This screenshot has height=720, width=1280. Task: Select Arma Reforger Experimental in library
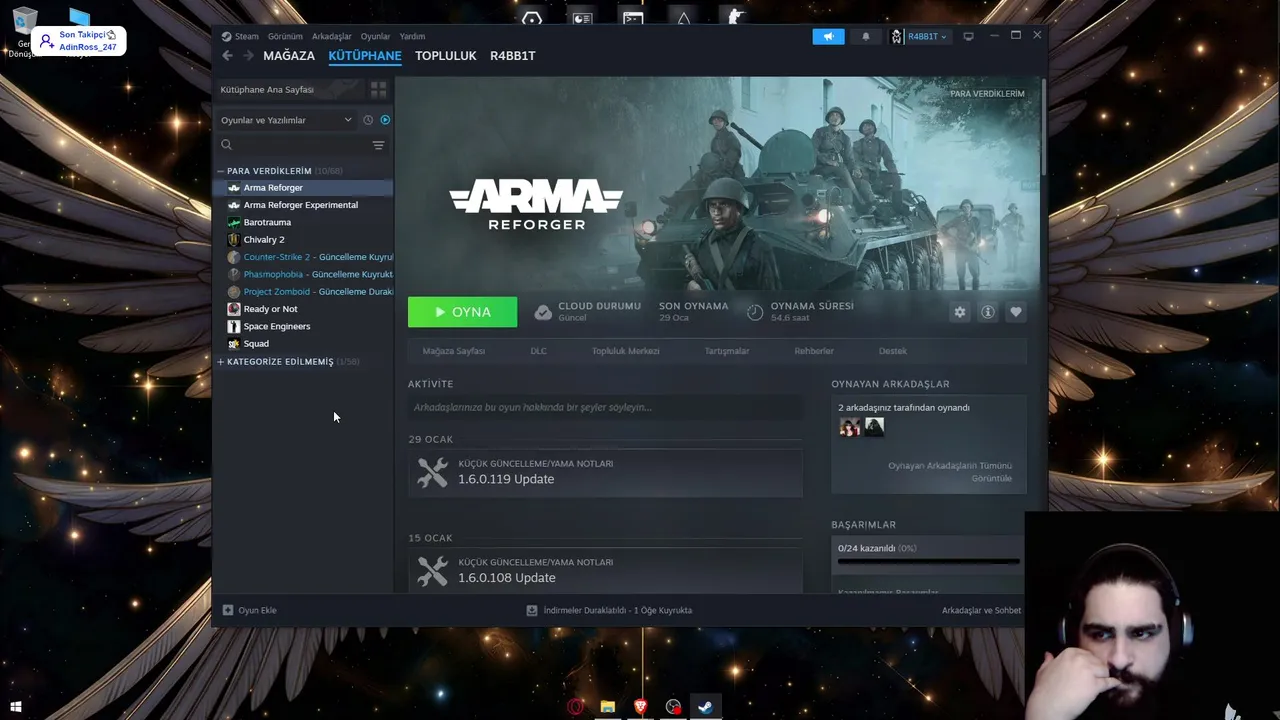click(x=304, y=205)
